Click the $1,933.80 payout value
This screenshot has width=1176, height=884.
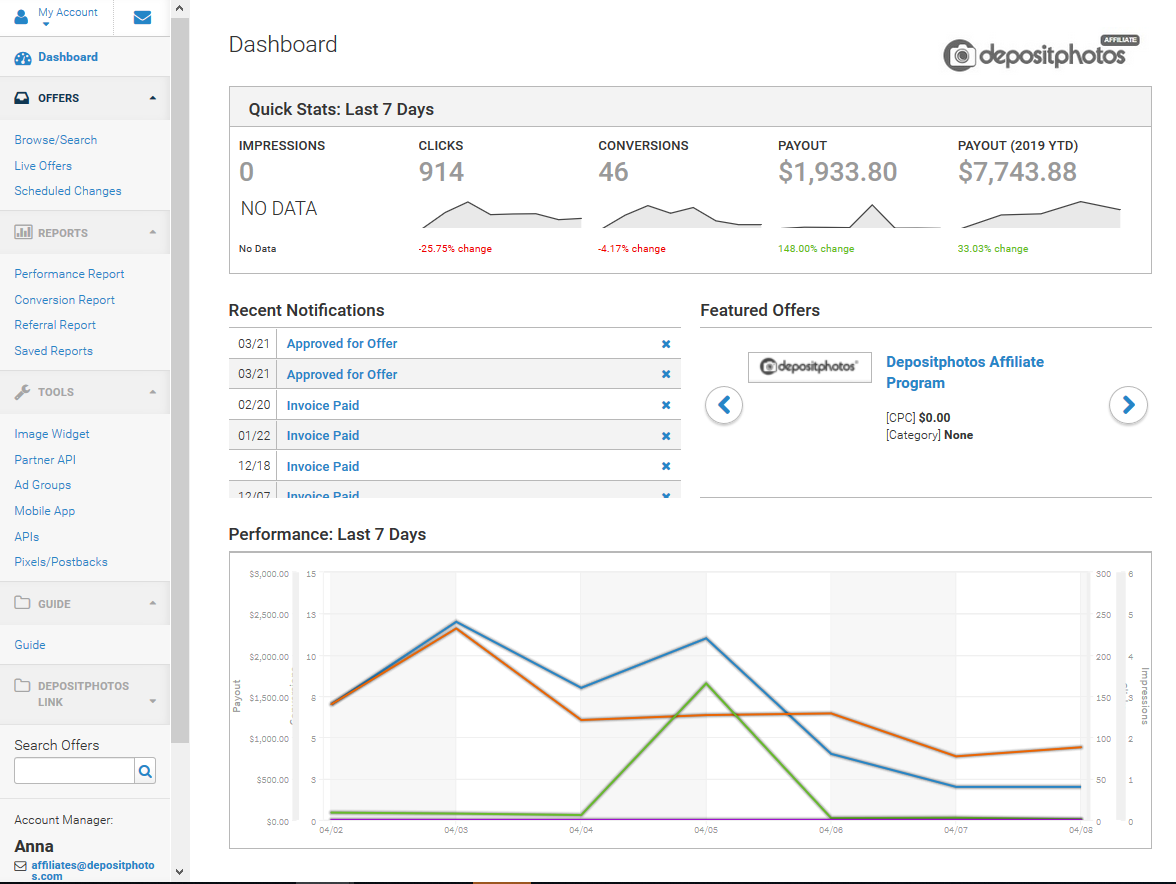(837, 172)
